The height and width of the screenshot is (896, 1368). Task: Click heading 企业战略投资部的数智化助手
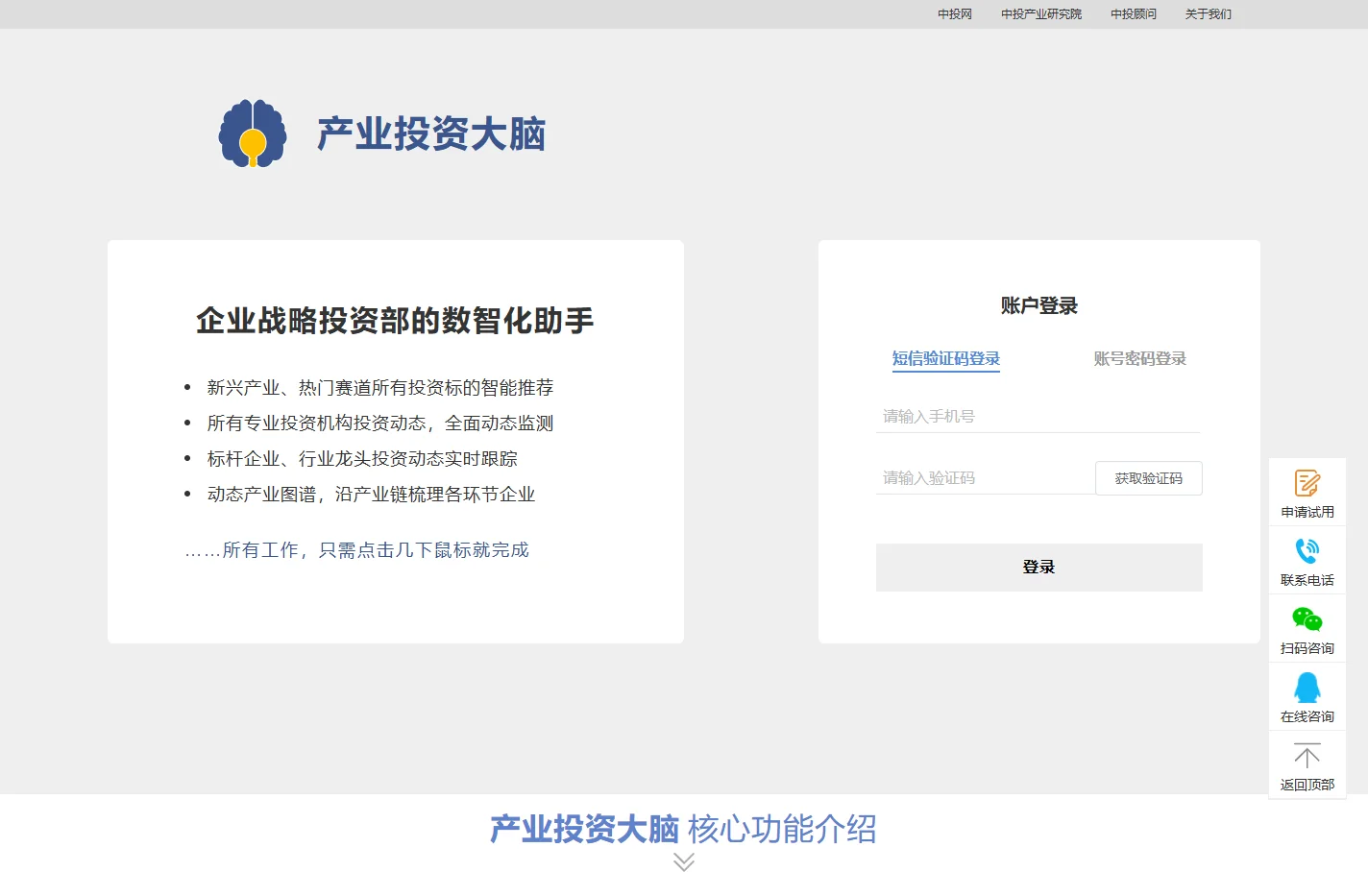(x=395, y=320)
